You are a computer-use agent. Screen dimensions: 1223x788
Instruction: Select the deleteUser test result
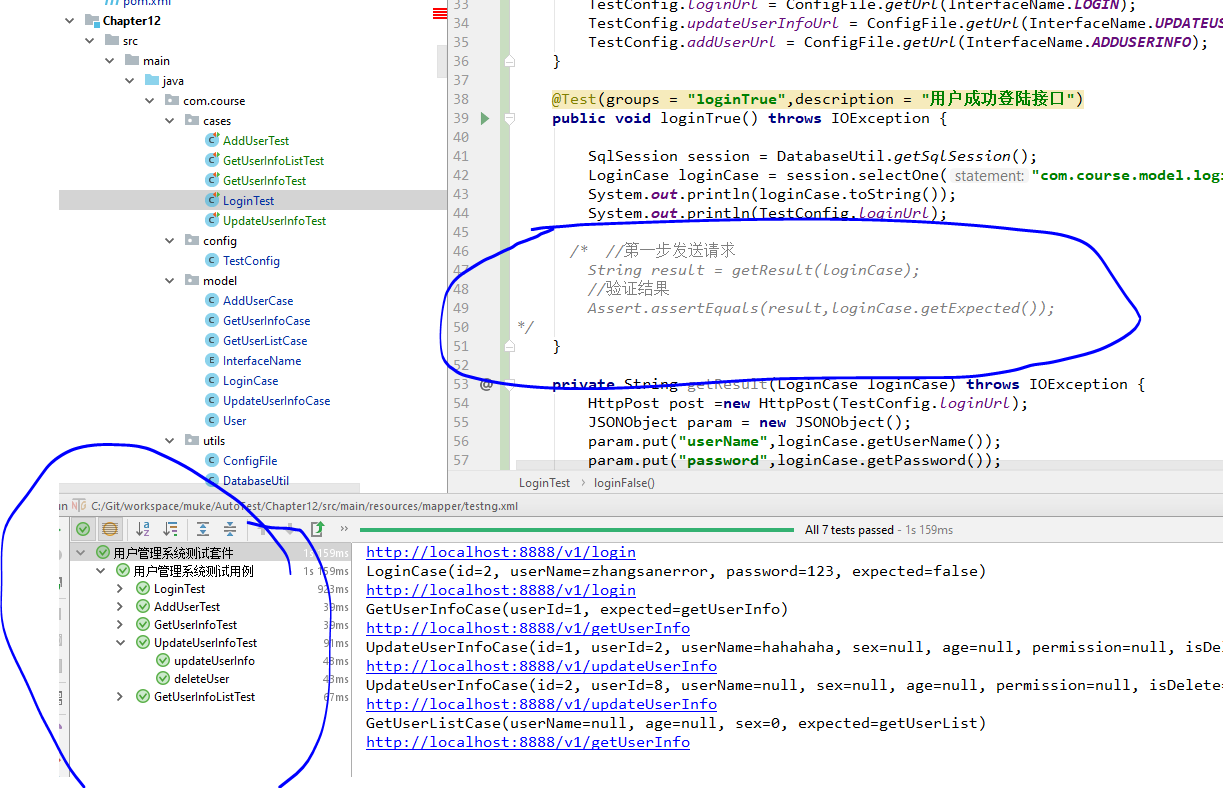click(201, 679)
